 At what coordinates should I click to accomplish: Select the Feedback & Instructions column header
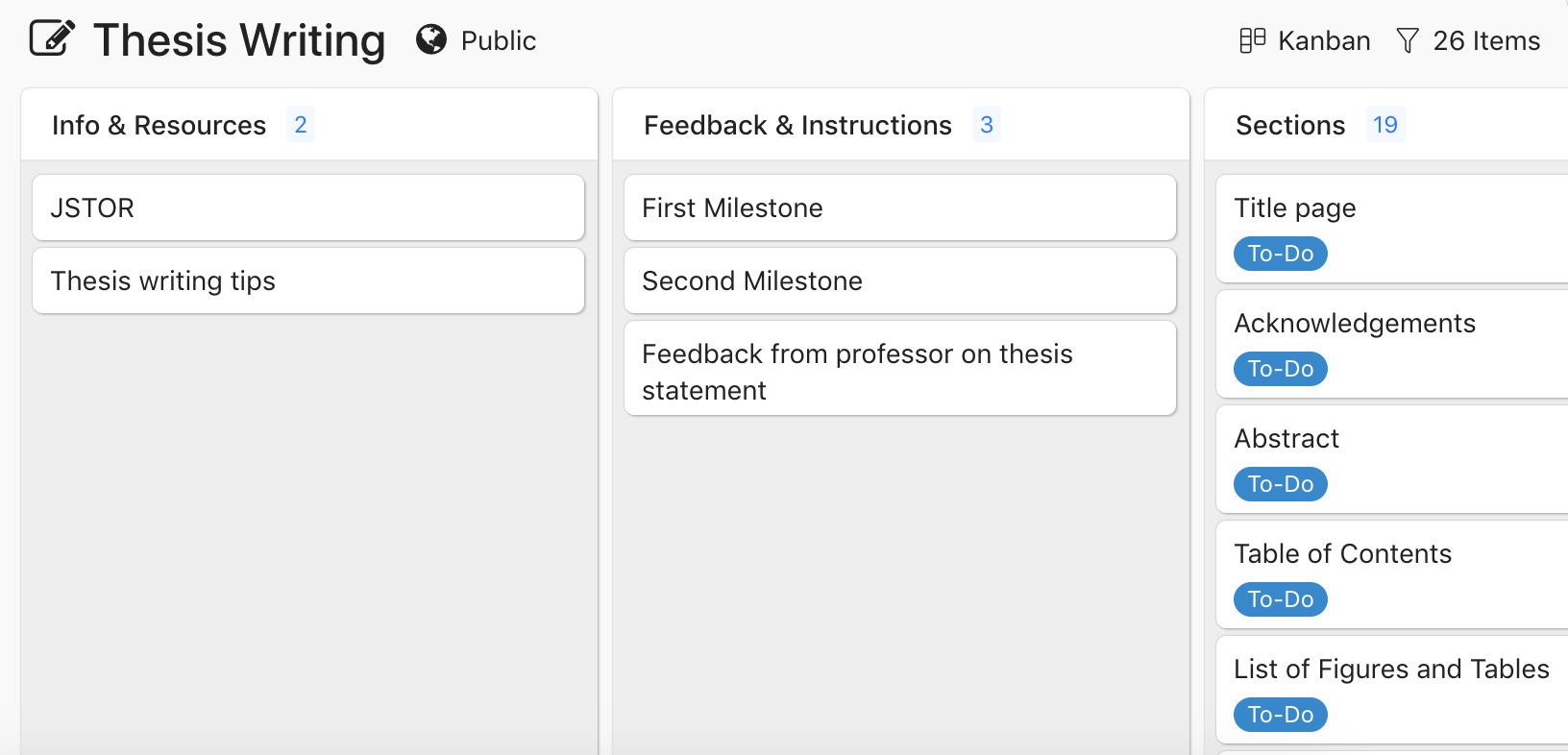797,125
